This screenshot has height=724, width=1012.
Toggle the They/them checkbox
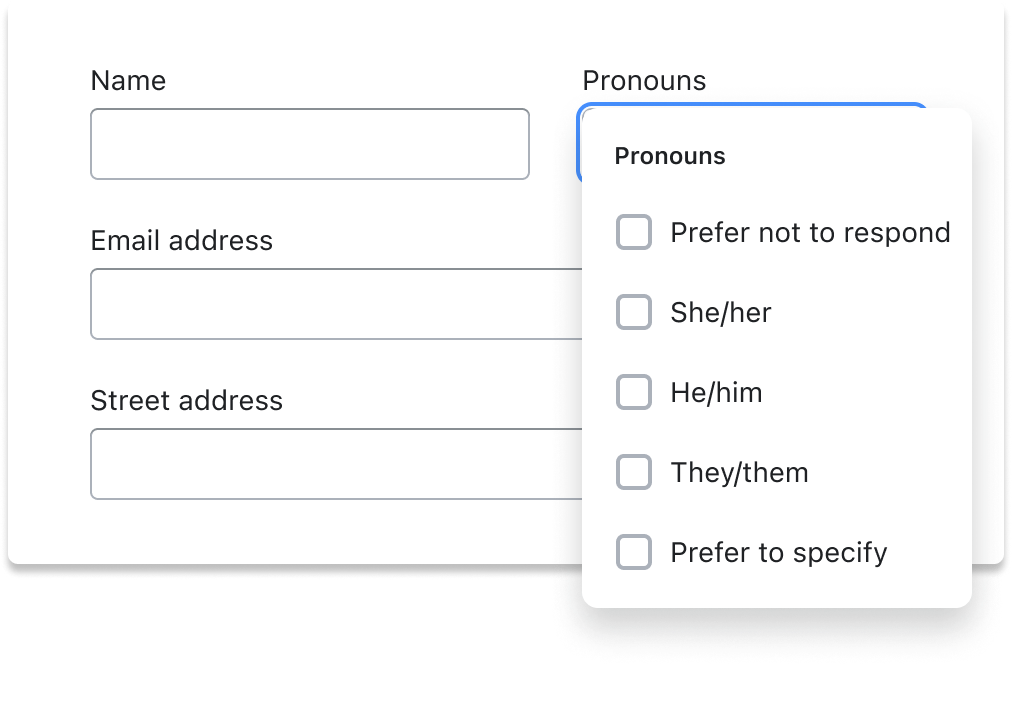[x=634, y=472]
